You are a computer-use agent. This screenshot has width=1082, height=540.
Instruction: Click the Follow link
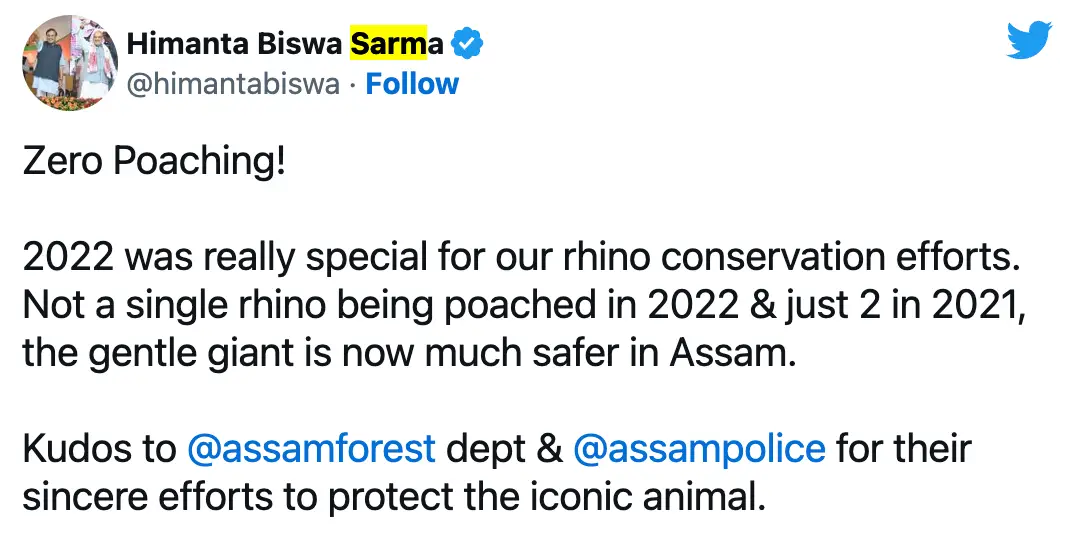click(412, 84)
